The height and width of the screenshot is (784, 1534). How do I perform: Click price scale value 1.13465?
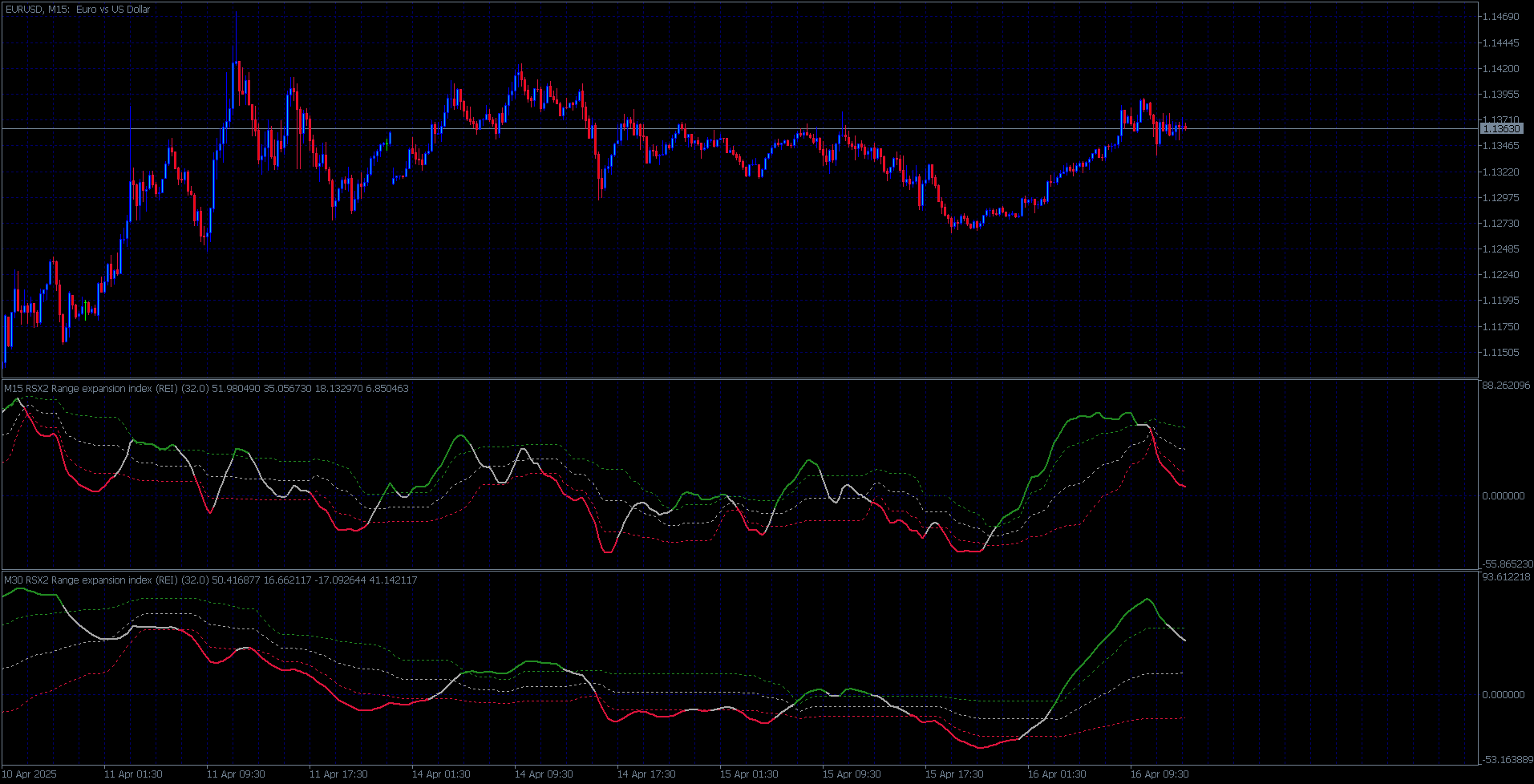pos(1501,146)
